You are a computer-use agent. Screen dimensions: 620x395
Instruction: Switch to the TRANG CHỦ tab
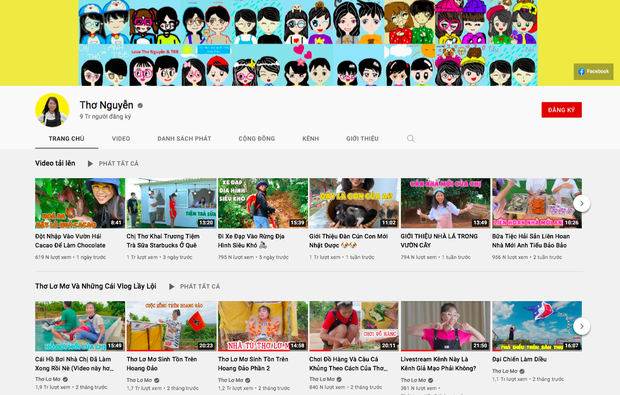66,138
